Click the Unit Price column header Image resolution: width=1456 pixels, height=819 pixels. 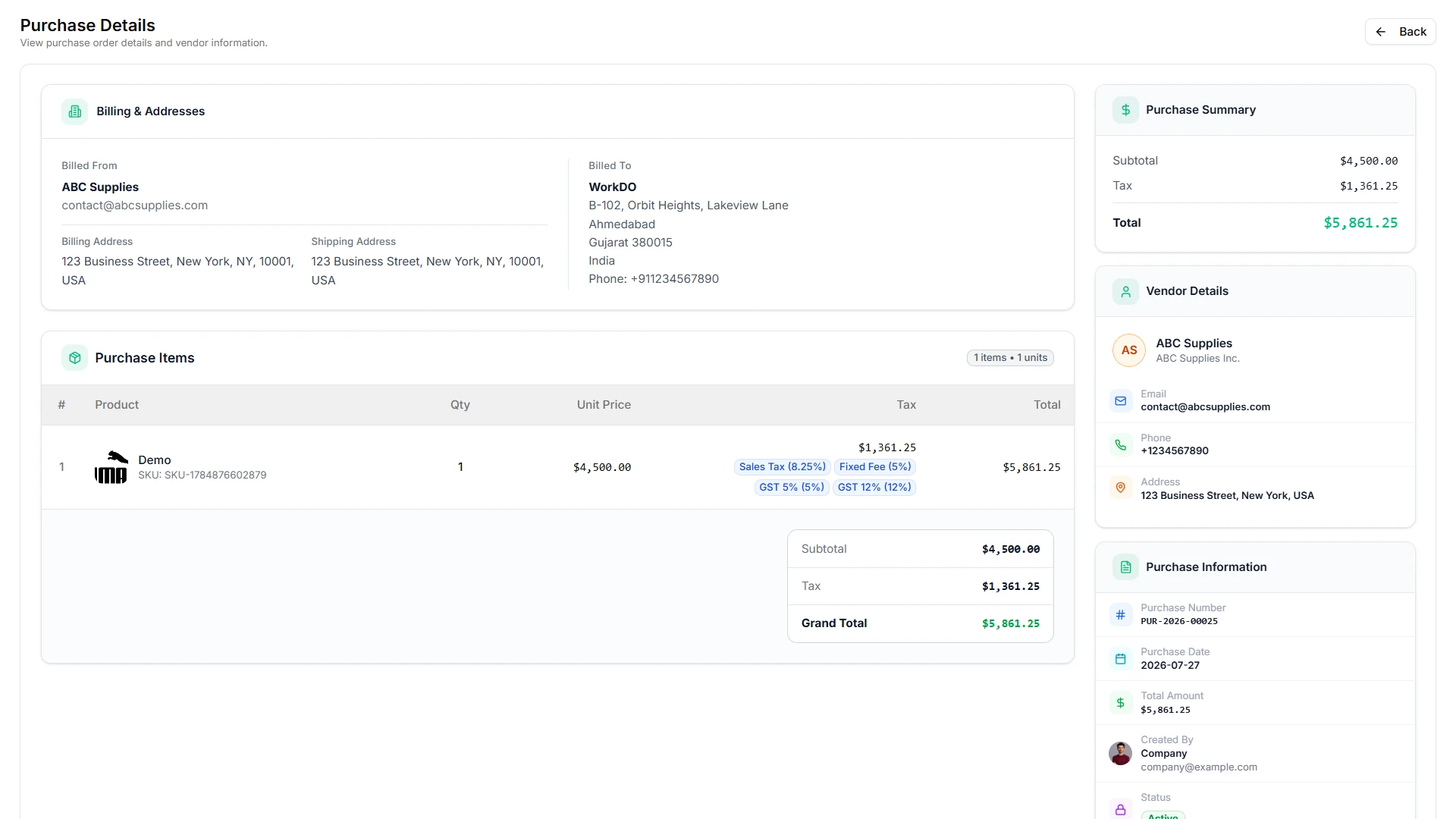tap(604, 405)
